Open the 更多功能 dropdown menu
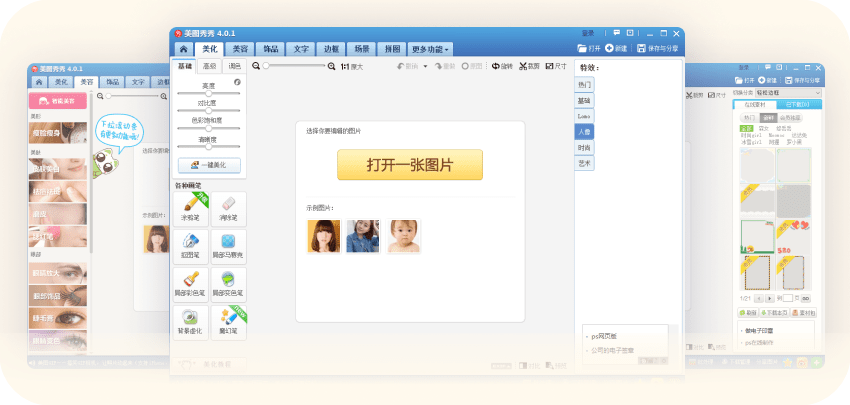850x405 pixels. pyautogui.click(x=431, y=48)
